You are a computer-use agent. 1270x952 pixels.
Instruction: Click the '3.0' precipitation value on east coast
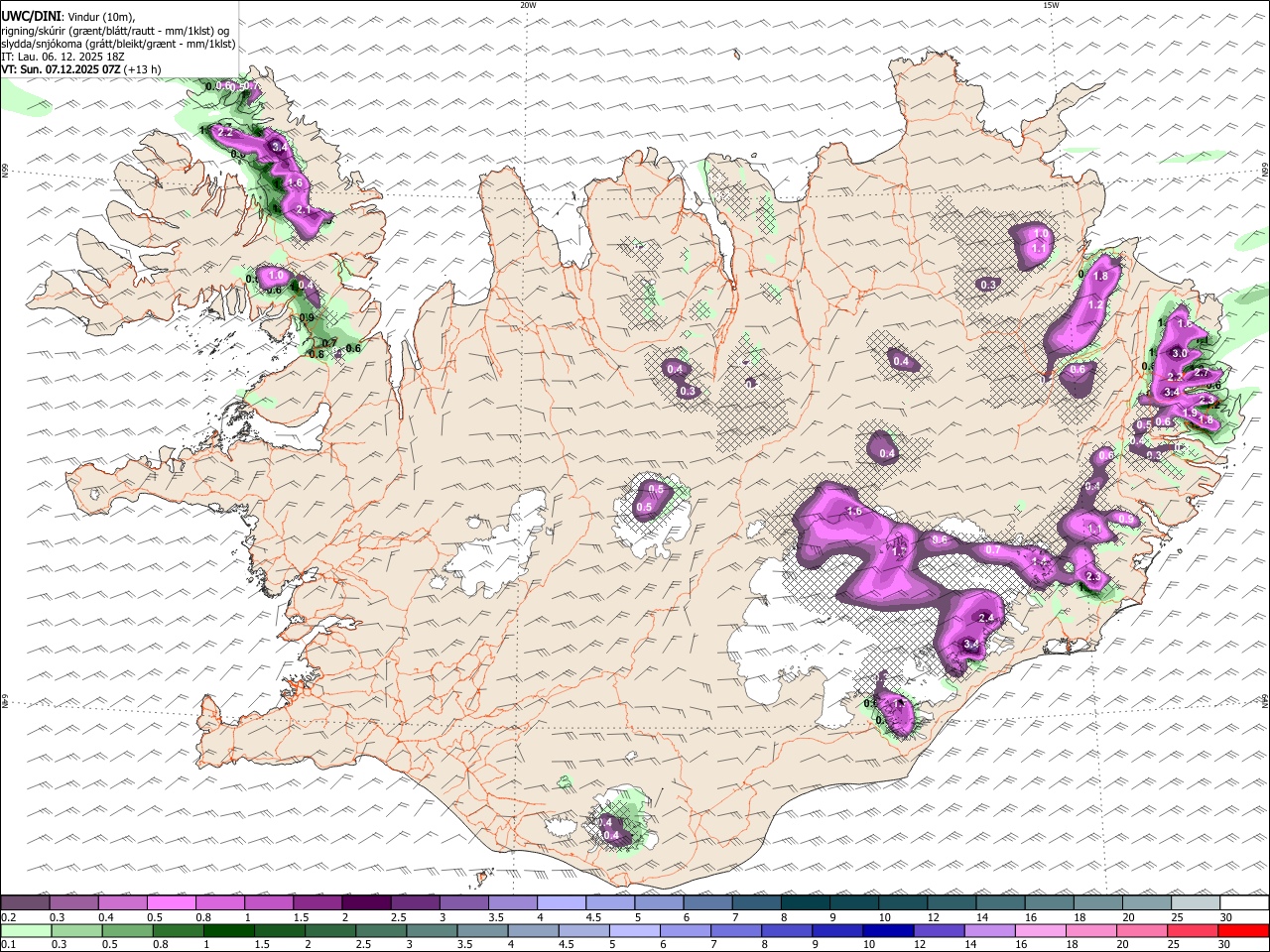click(1179, 353)
